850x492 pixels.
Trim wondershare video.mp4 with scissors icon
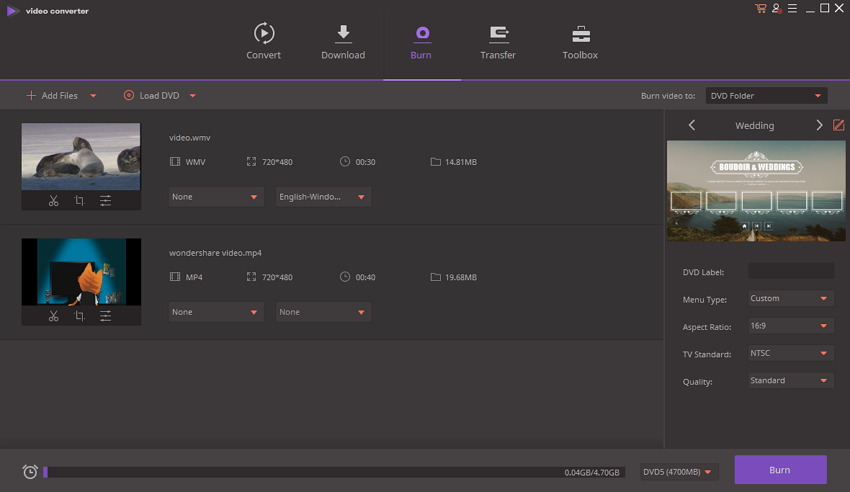tap(53, 316)
